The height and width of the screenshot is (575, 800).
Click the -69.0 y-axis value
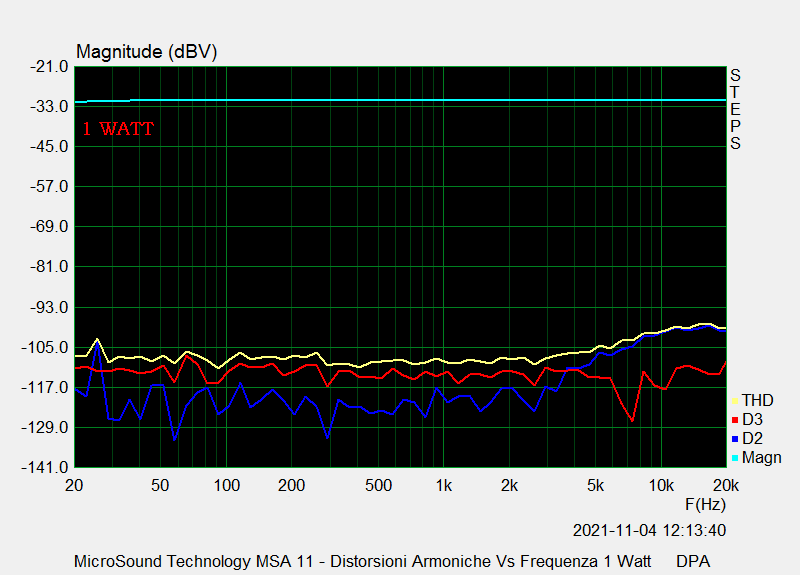tap(49, 227)
